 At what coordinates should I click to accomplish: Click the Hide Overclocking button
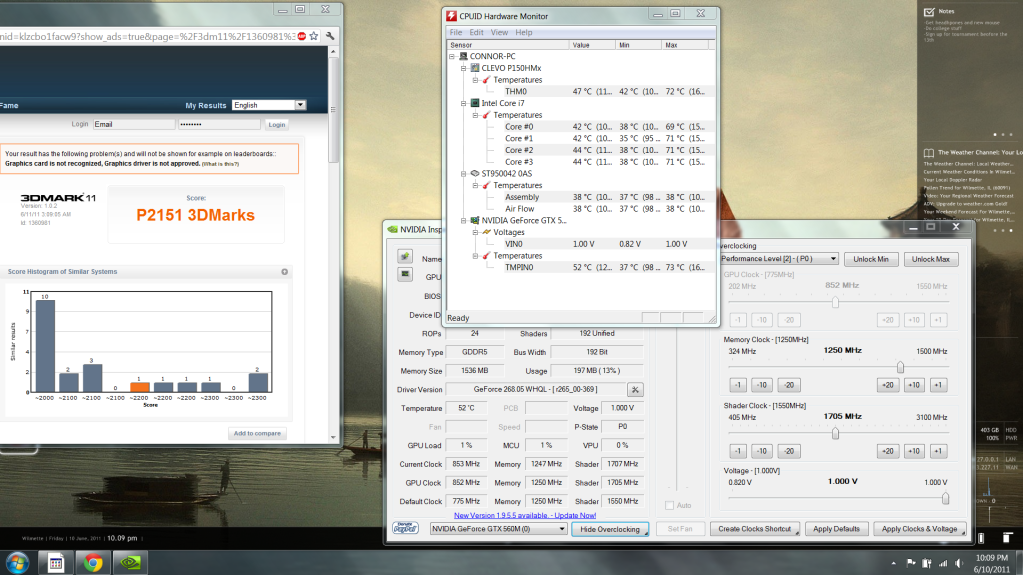pos(610,529)
